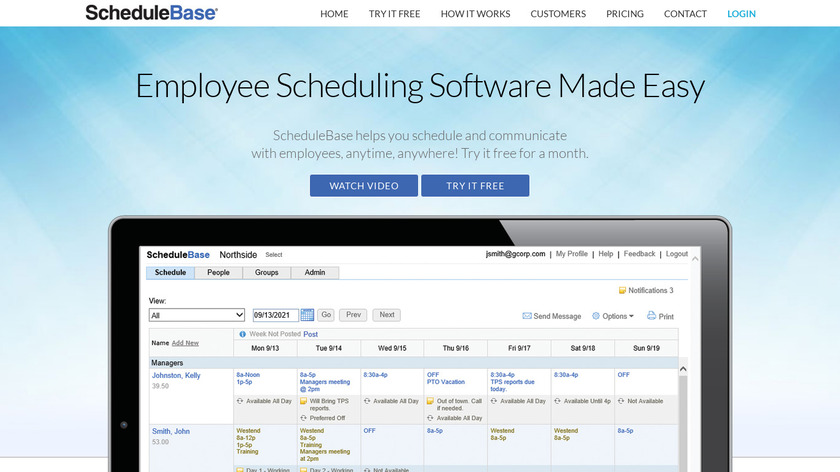Click the Logout link
Screen dimensions: 840x472
click(677, 254)
